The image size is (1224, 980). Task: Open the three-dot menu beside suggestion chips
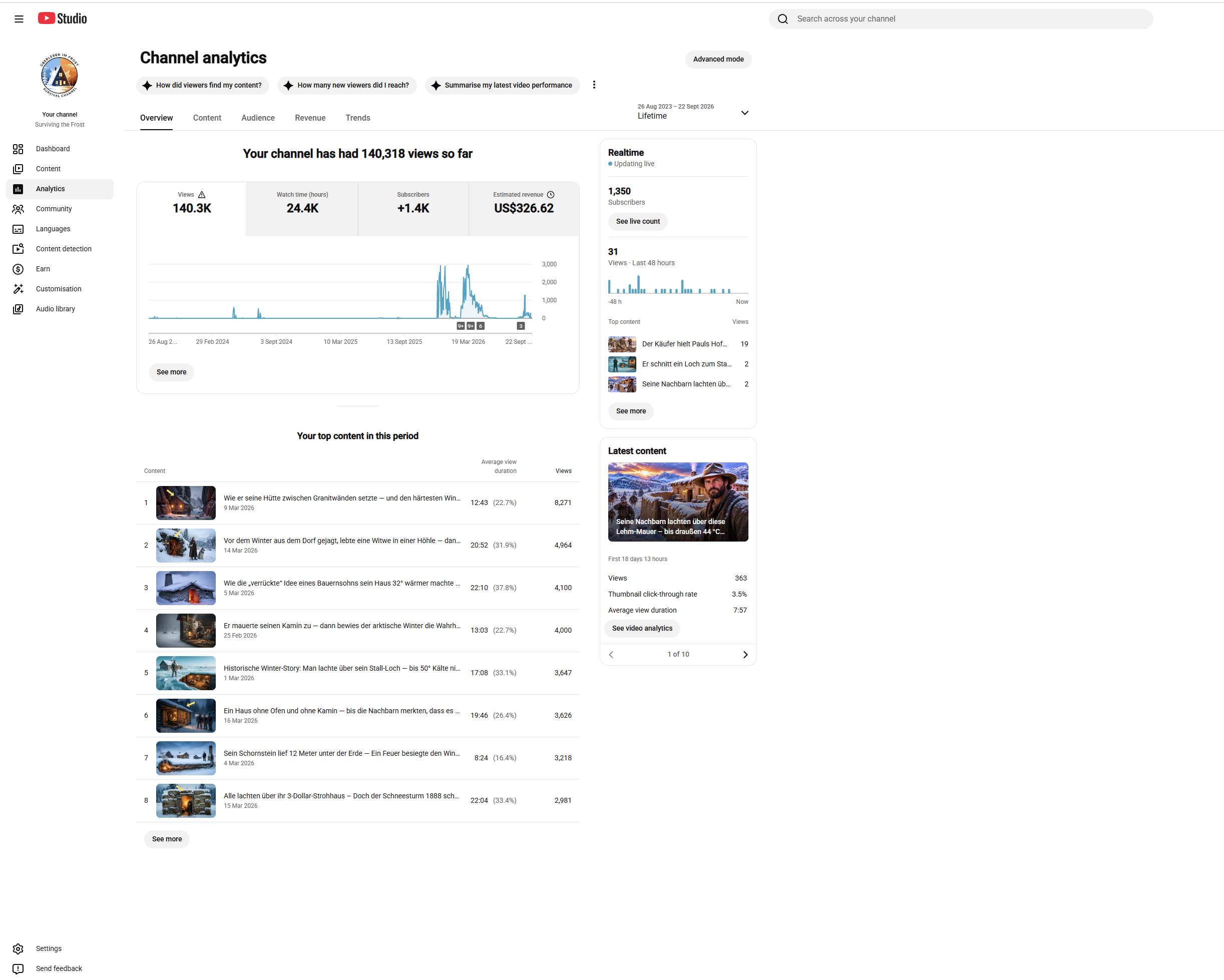click(x=594, y=85)
